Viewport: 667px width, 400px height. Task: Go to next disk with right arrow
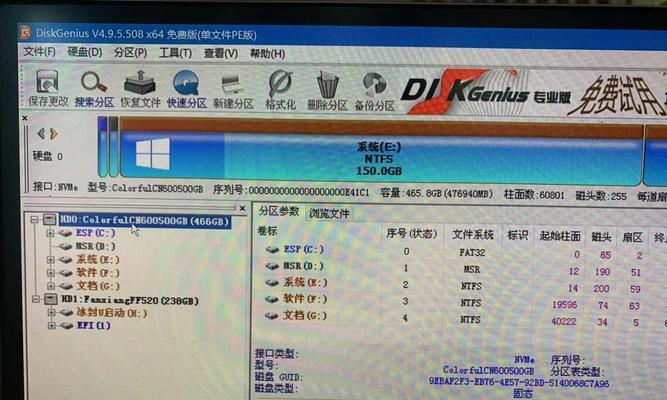54,134
